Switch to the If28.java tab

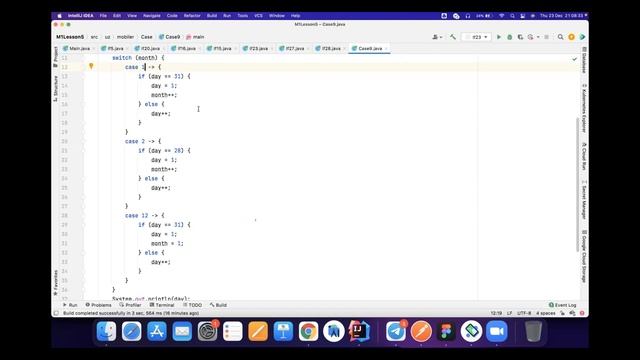331,48
